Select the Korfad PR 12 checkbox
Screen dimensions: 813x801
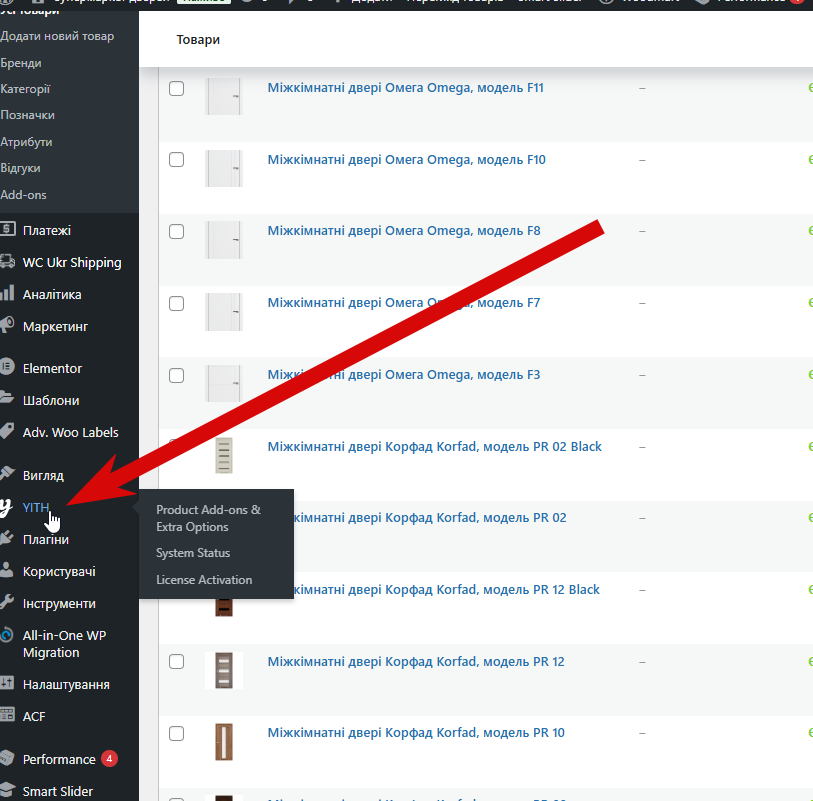click(176, 662)
